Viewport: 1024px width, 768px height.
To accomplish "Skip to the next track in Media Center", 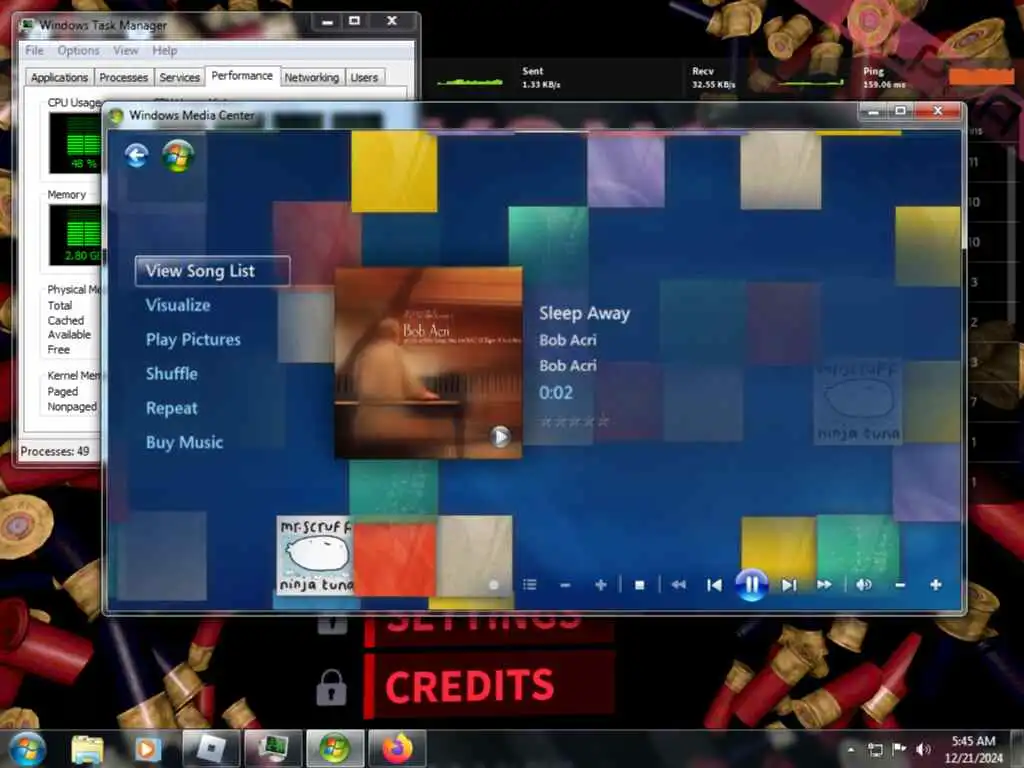I will point(789,585).
